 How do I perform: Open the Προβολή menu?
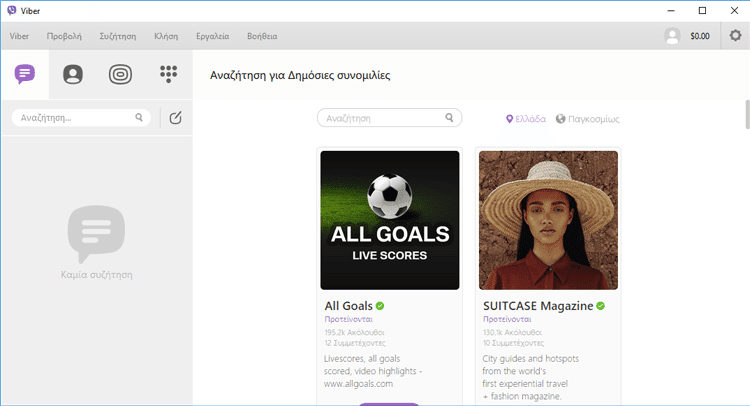[x=64, y=36]
